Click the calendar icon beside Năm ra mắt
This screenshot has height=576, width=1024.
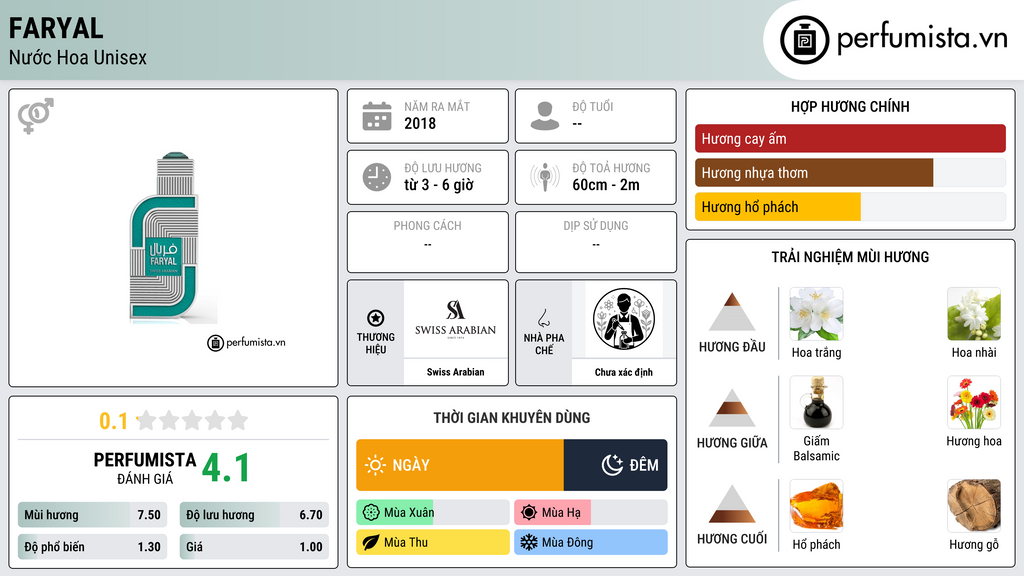coord(377,116)
